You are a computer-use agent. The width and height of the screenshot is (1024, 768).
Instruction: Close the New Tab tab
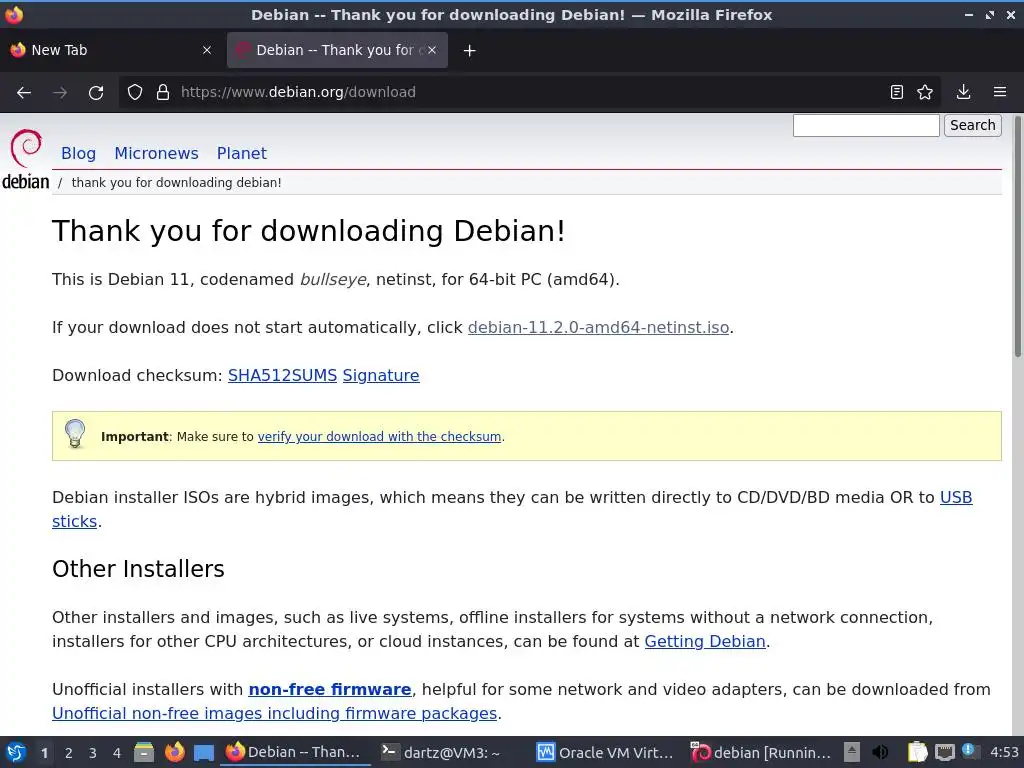pos(207,50)
